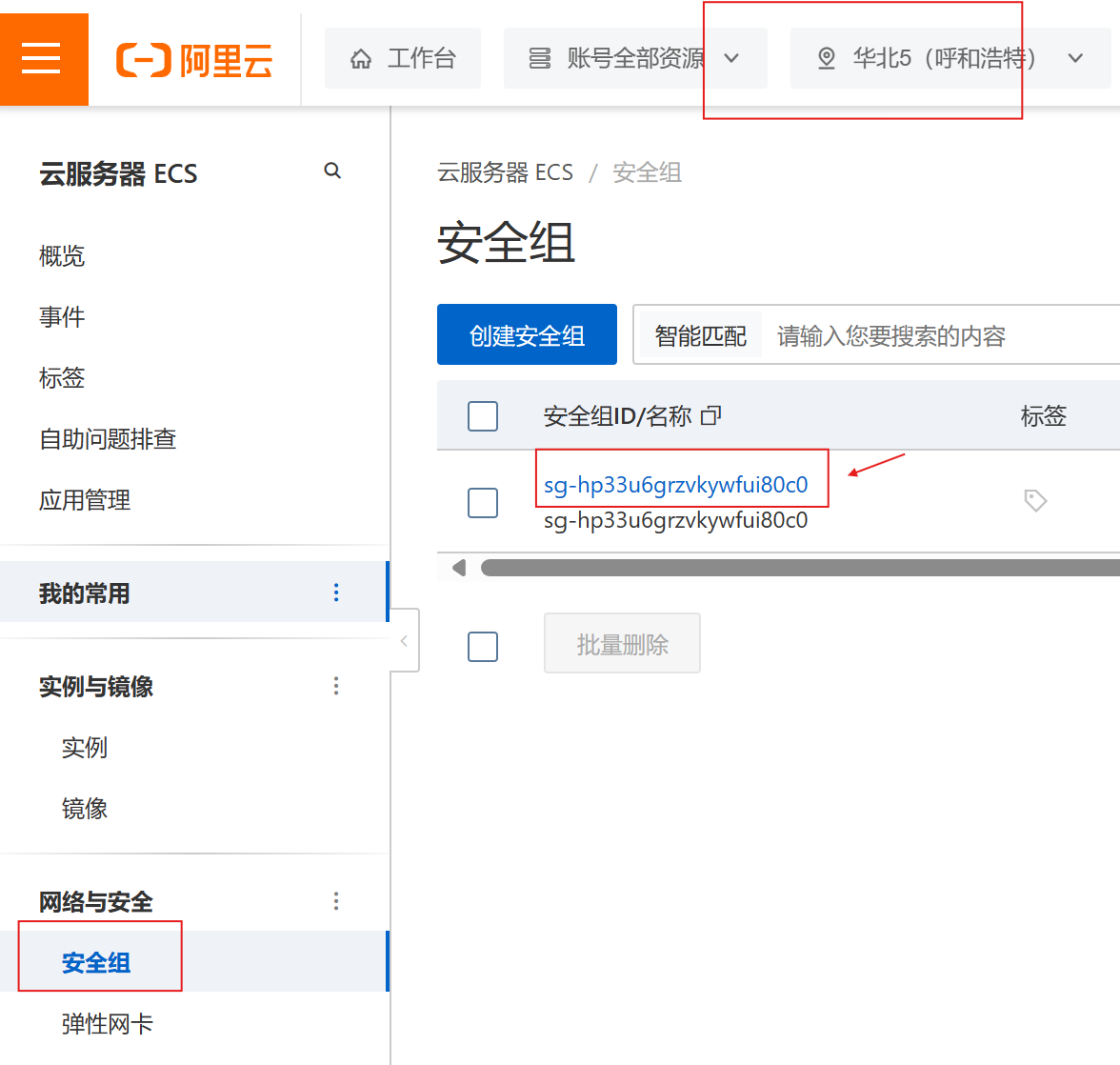
Task: Open the 智能匹配 search type selector
Action: [700, 336]
